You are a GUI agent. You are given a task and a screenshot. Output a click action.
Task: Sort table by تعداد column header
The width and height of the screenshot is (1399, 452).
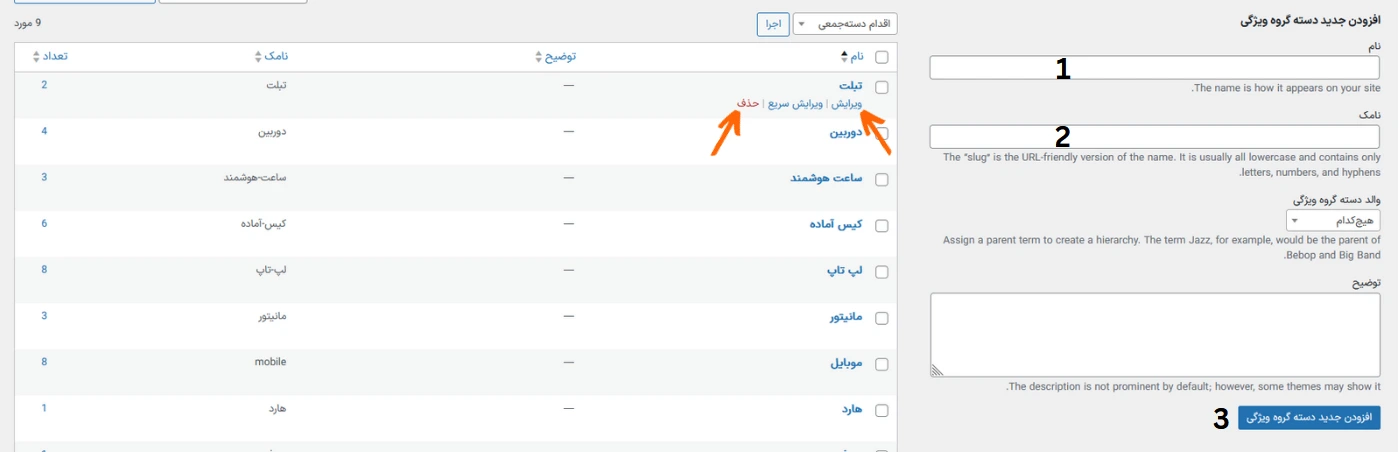click(50, 57)
